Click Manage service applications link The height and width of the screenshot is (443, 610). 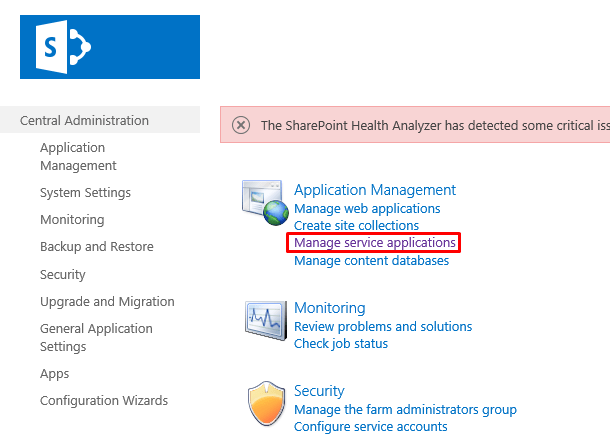tap(375, 243)
